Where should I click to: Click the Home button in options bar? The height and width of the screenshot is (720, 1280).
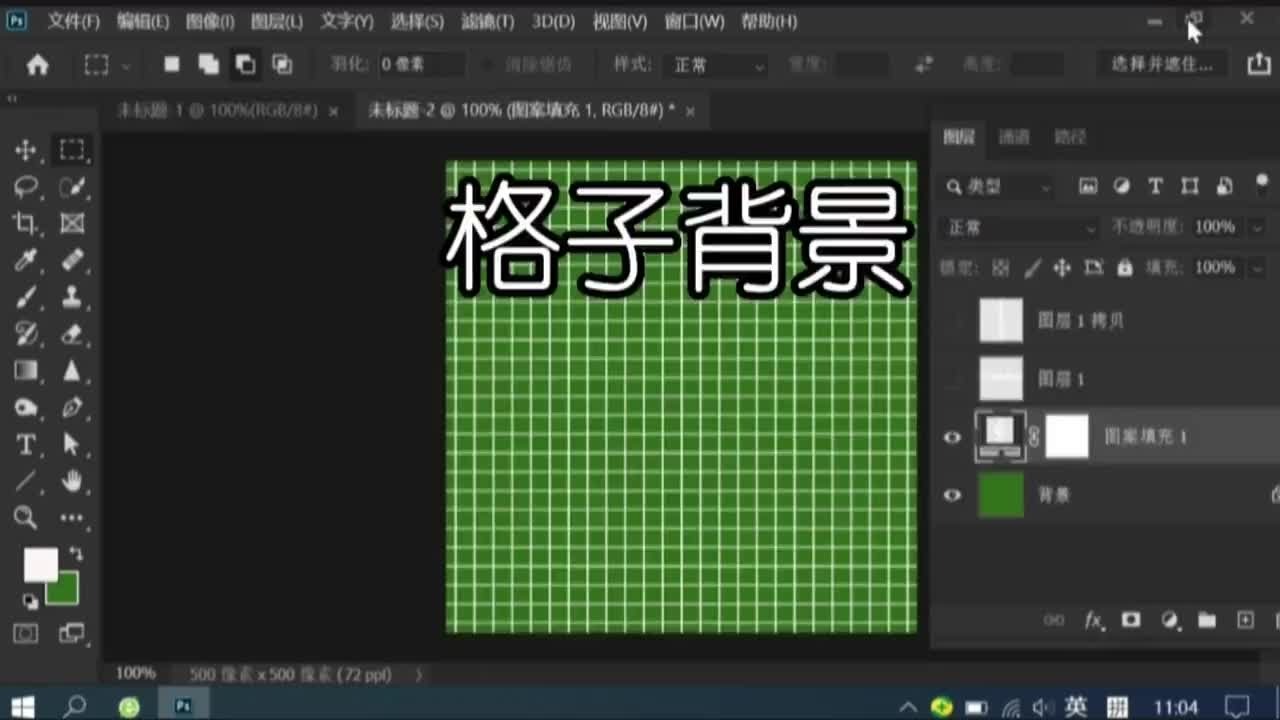click(x=37, y=64)
